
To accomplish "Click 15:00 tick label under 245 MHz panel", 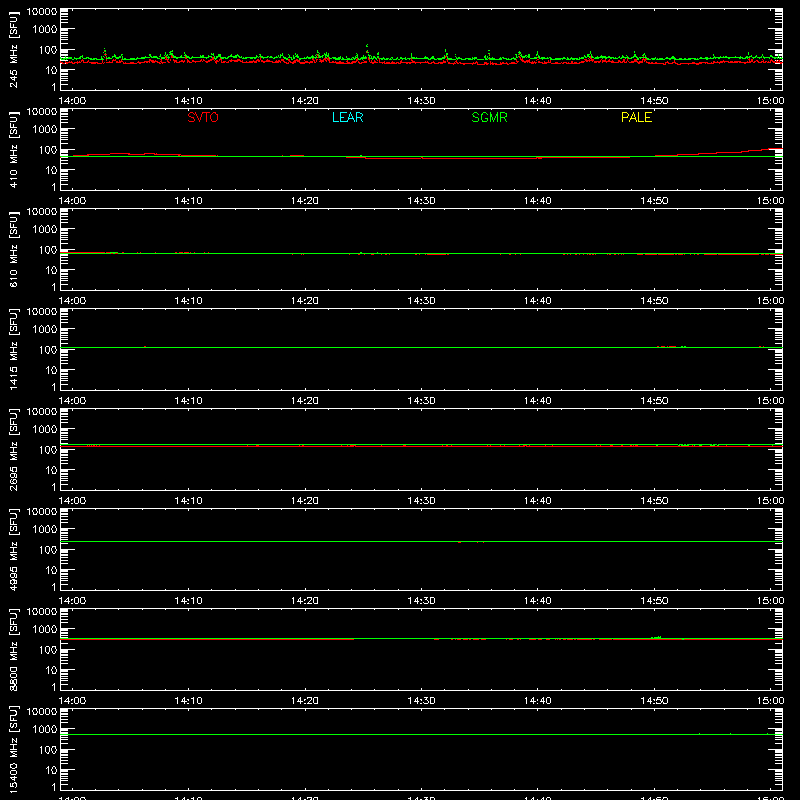I will coord(770,101).
